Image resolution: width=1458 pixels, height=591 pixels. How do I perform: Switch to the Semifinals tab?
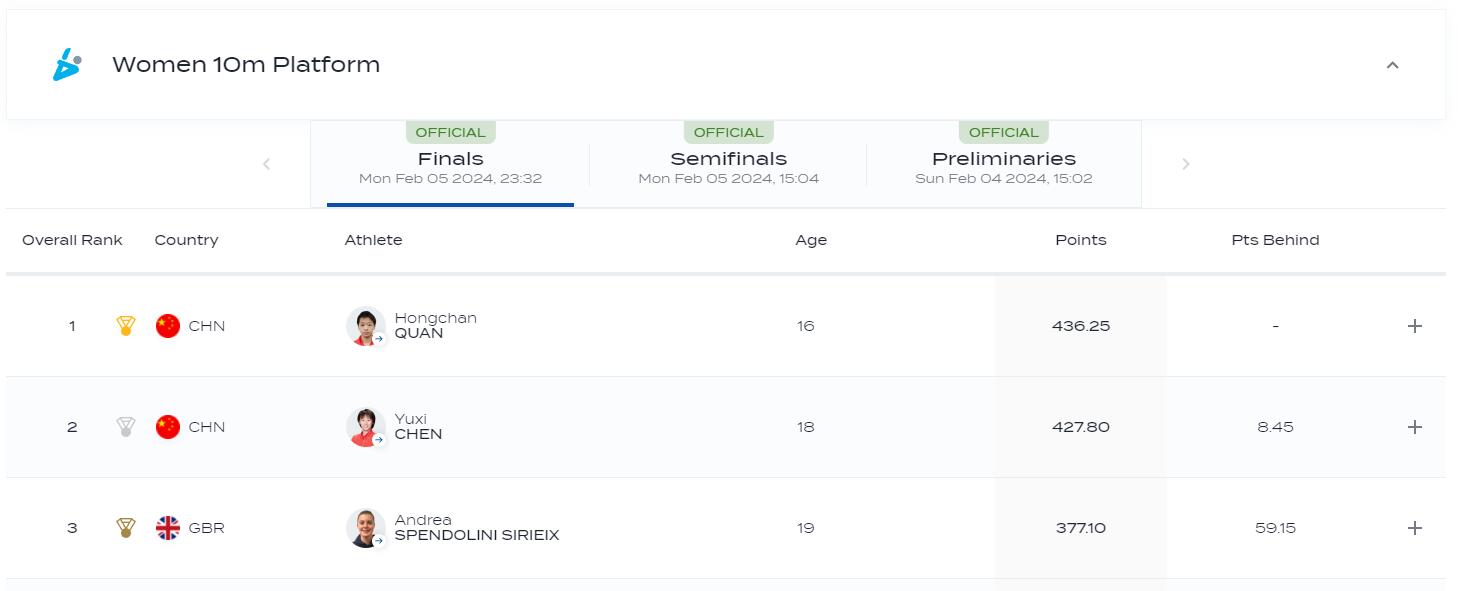coord(728,165)
